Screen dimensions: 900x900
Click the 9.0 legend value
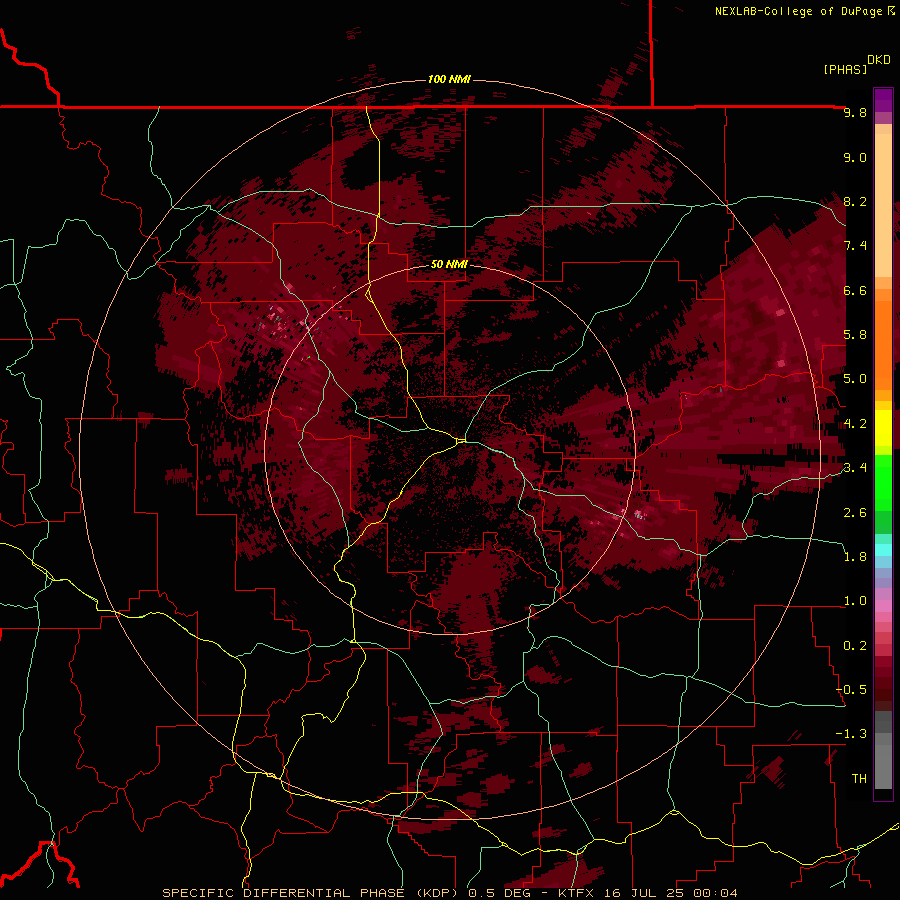[x=855, y=158]
